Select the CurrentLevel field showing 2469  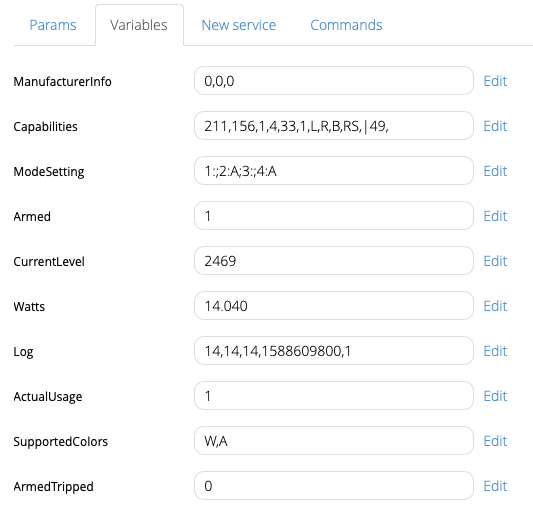(334, 261)
